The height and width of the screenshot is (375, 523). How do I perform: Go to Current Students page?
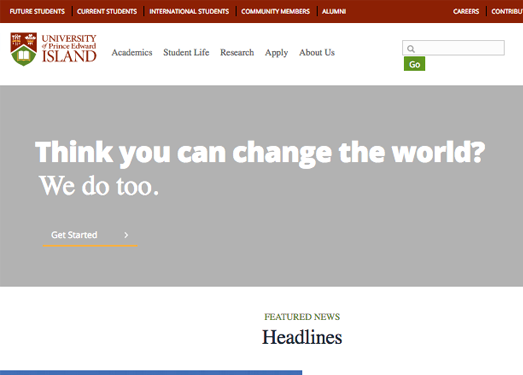click(x=107, y=11)
